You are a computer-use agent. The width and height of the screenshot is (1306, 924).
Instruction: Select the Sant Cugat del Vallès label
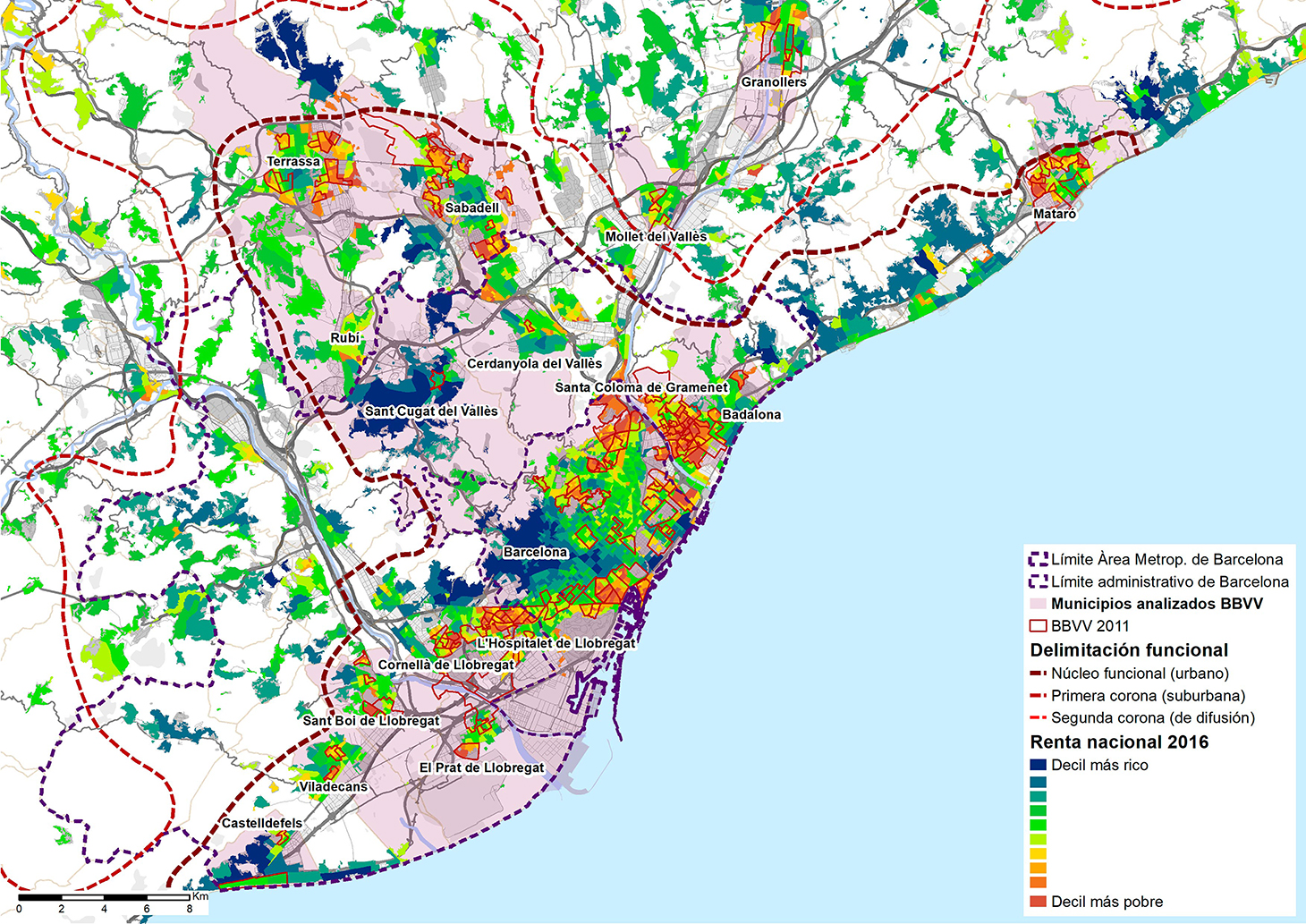431,411
